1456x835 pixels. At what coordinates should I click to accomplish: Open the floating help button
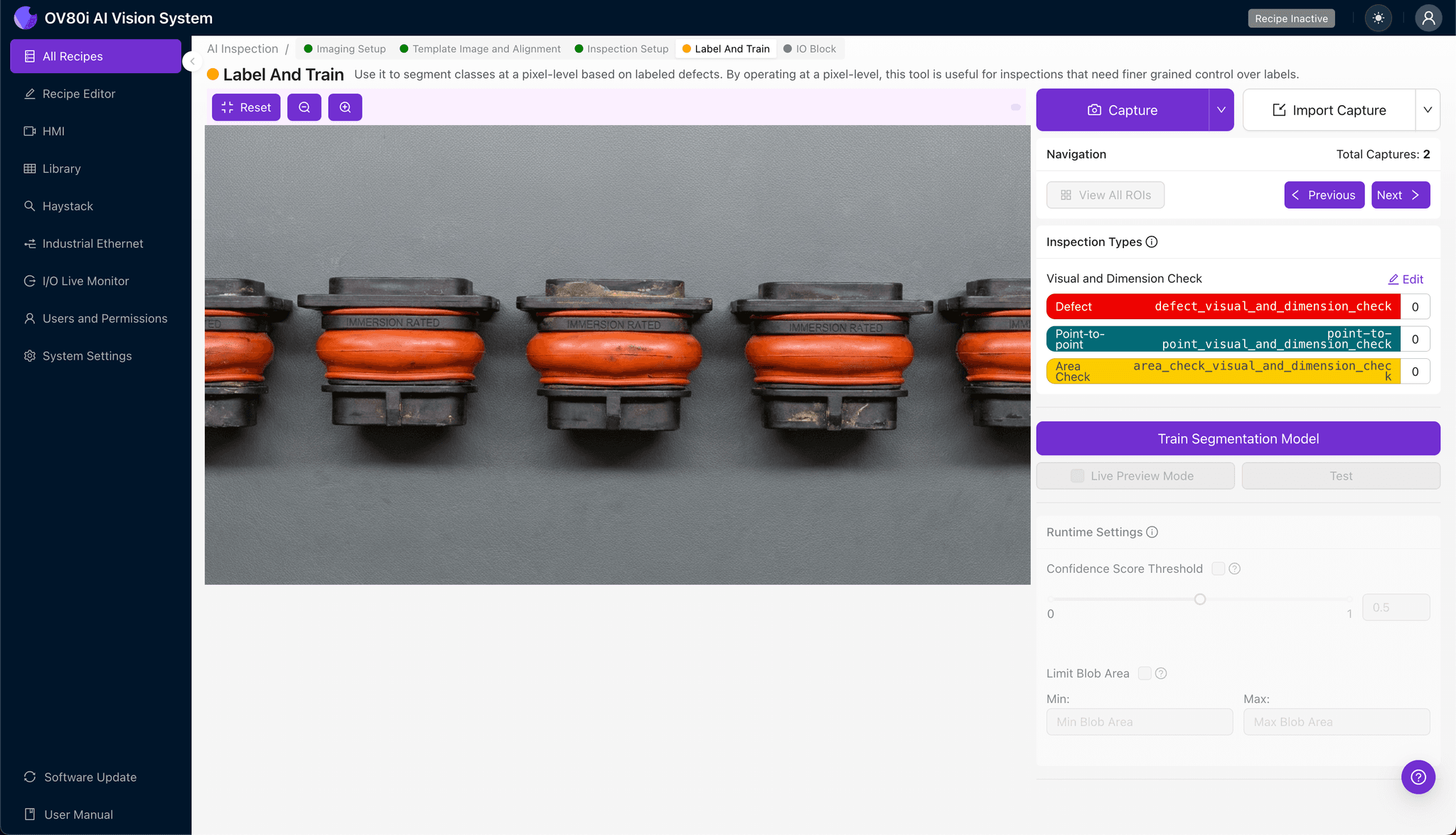point(1418,777)
